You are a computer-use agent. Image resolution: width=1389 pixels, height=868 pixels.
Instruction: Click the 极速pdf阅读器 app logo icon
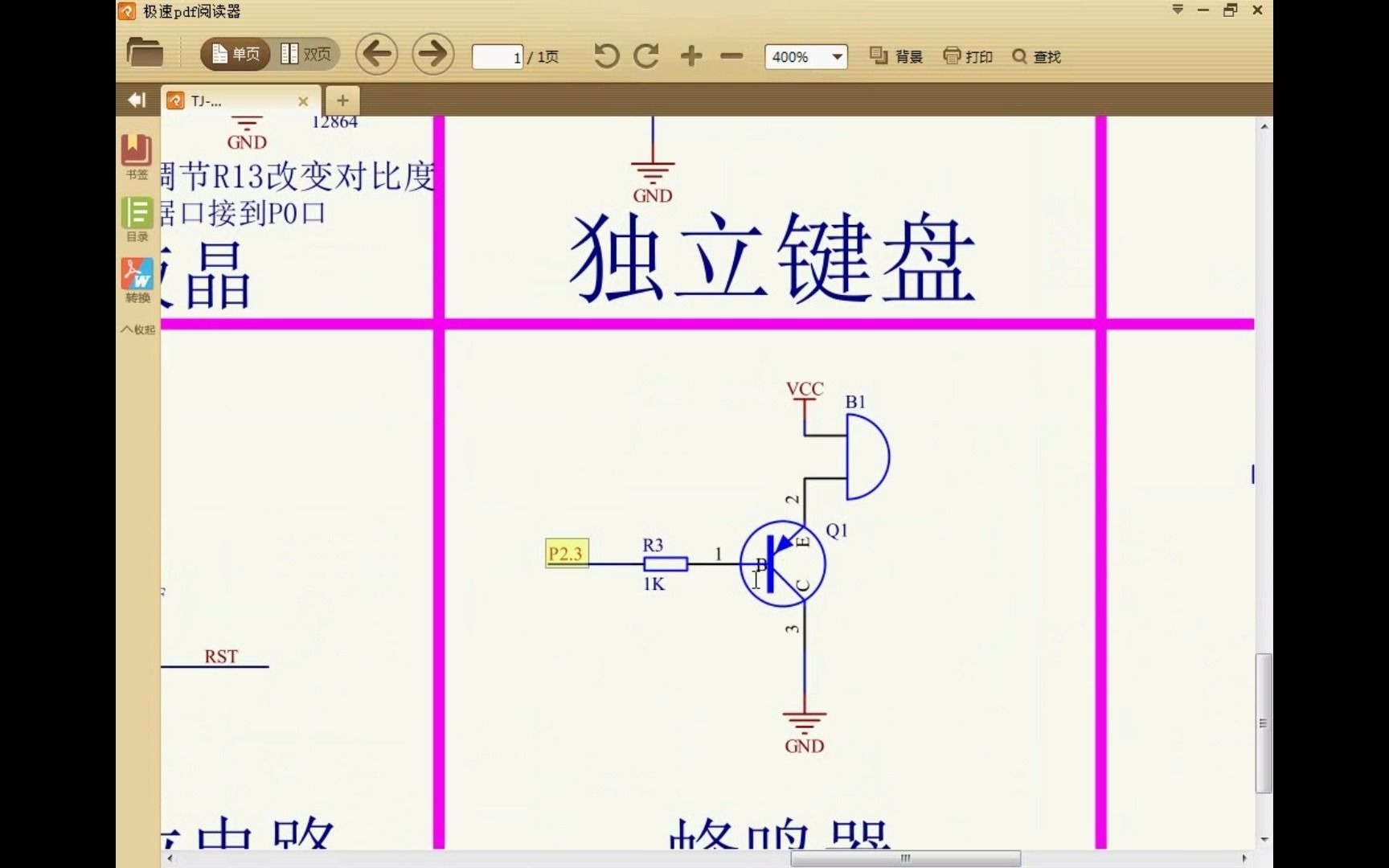point(127,11)
